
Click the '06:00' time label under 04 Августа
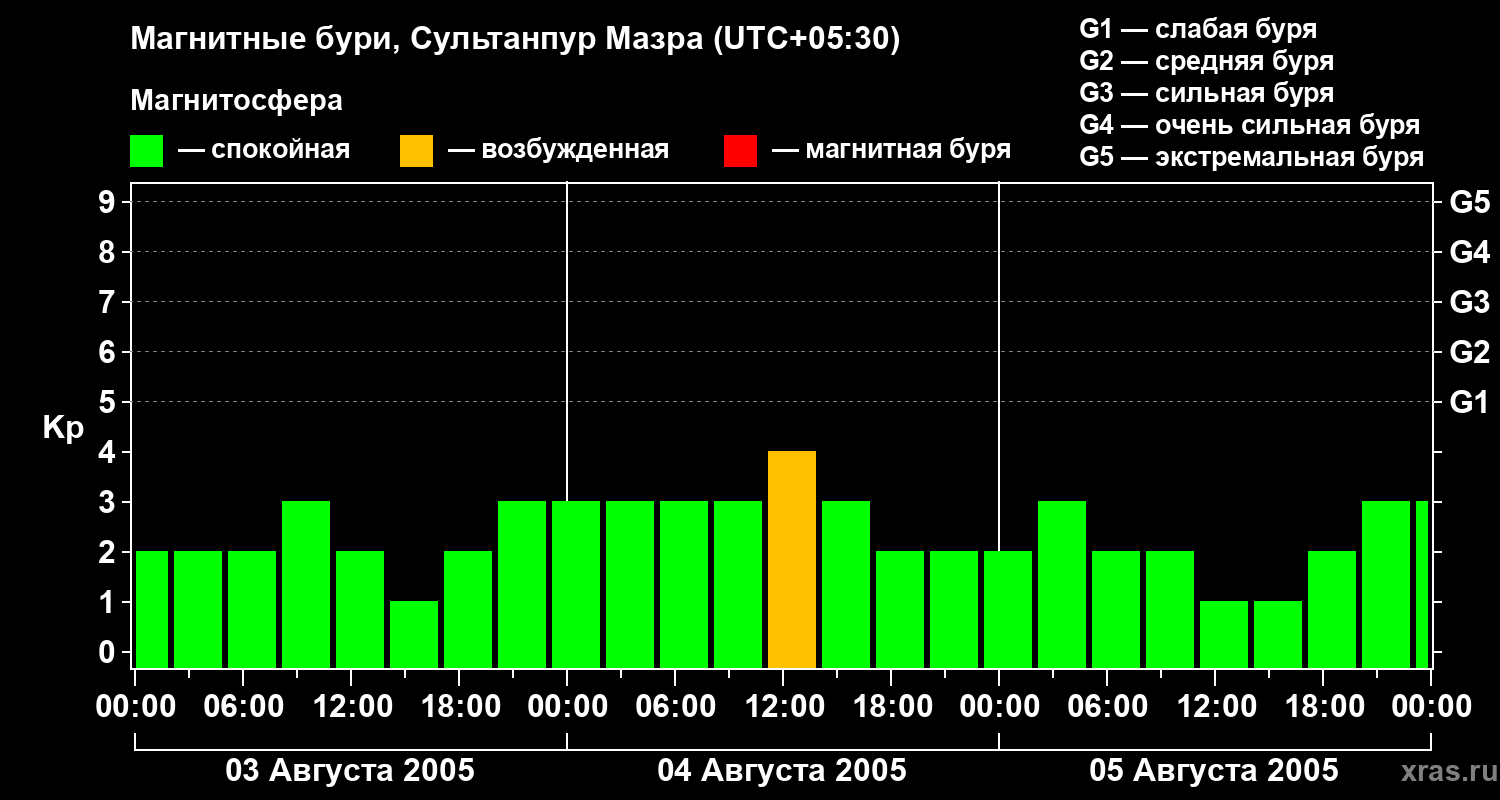(675, 707)
